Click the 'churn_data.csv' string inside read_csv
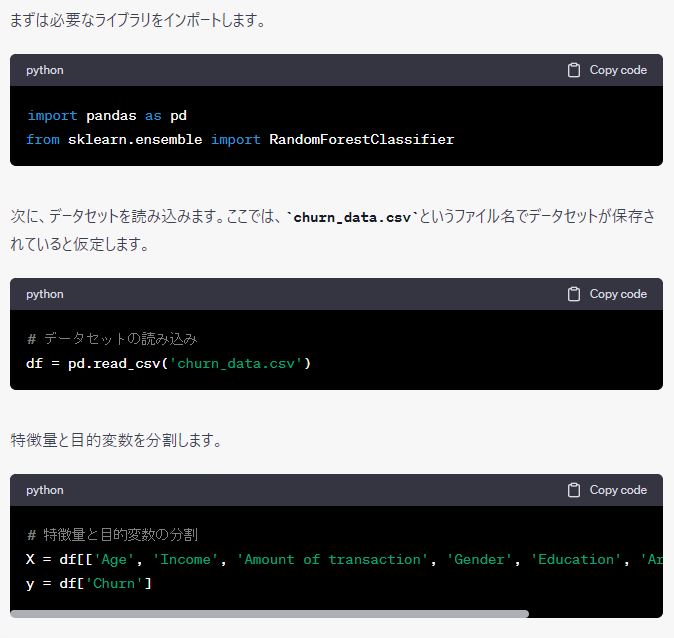The image size is (674, 638). pos(236,363)
